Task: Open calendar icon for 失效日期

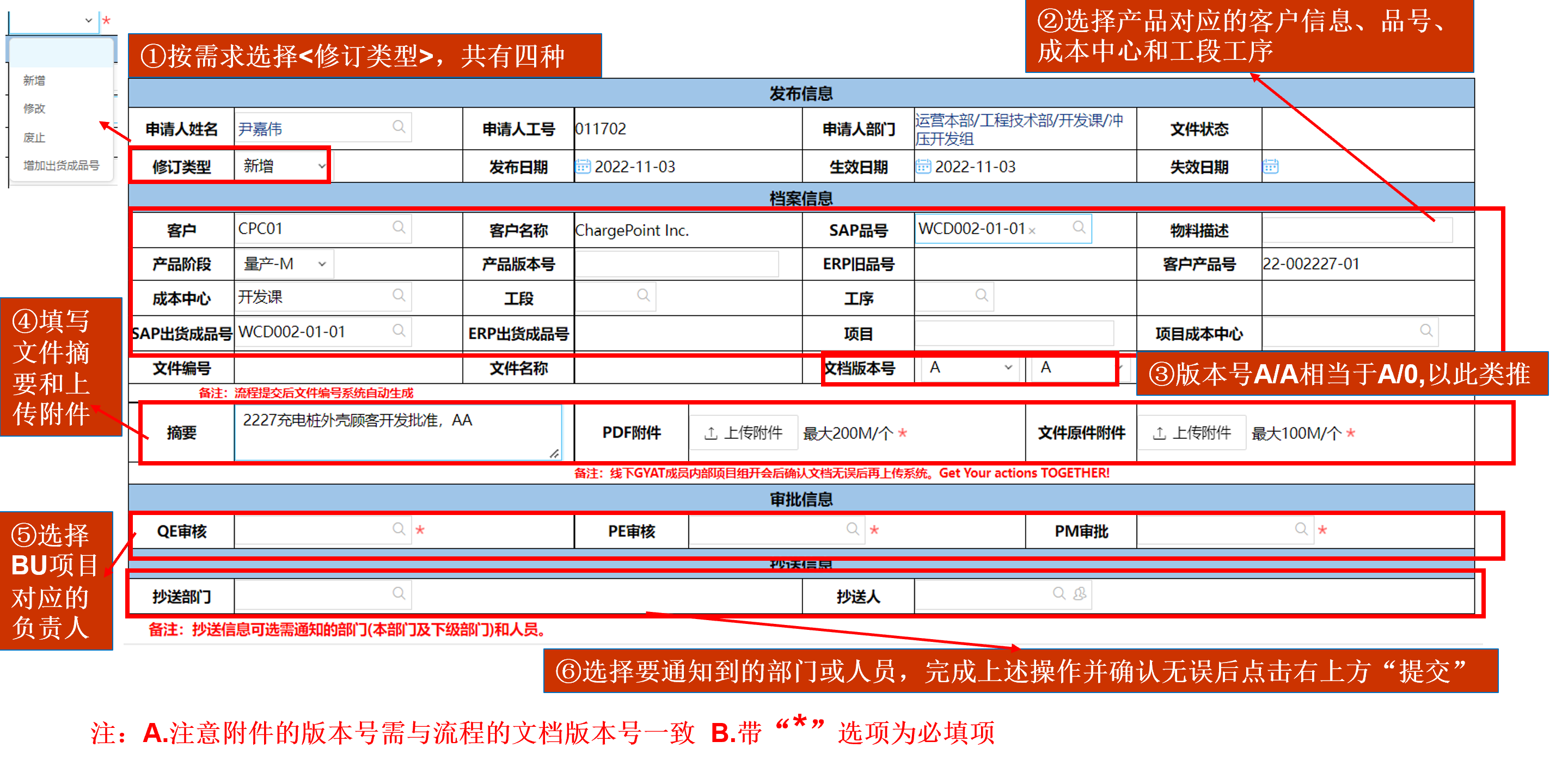Action: click(x=1270, y=166)
